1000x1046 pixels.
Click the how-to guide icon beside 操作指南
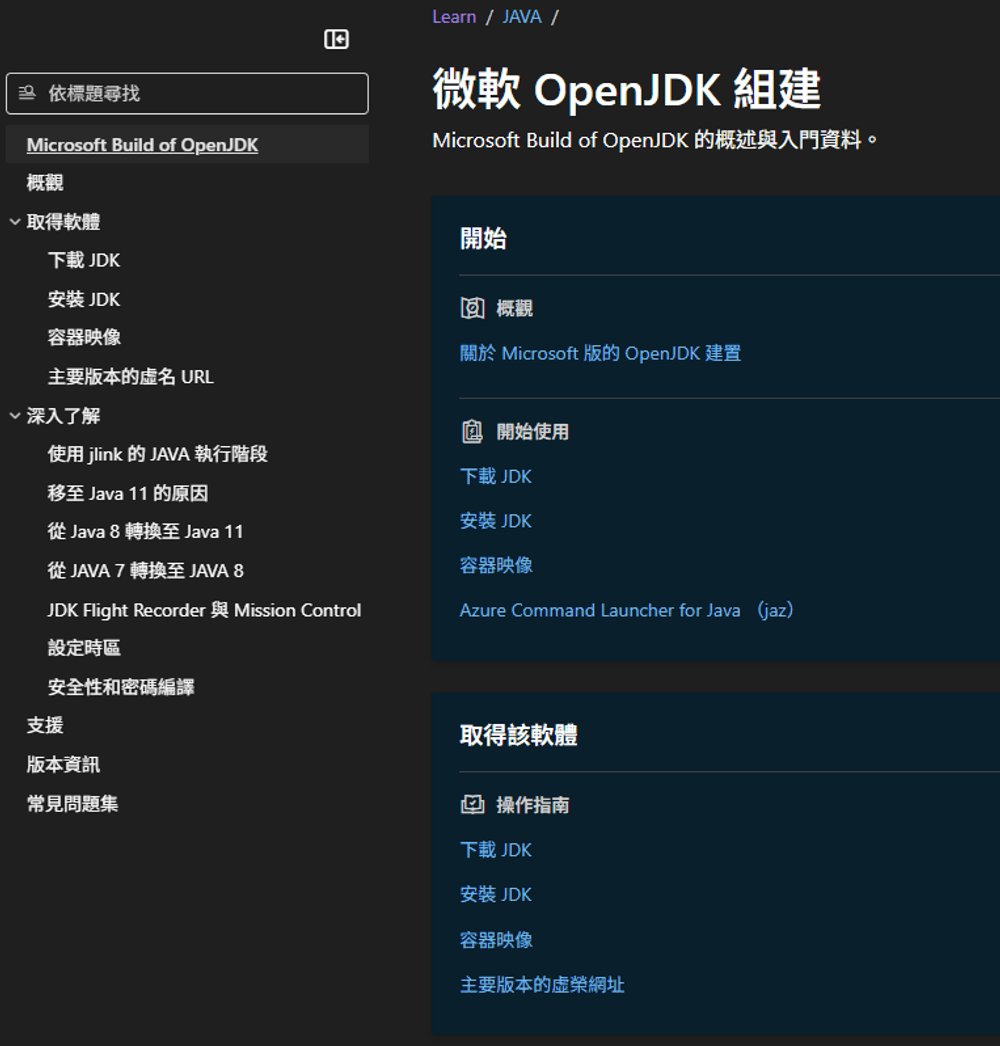[472, 805]
